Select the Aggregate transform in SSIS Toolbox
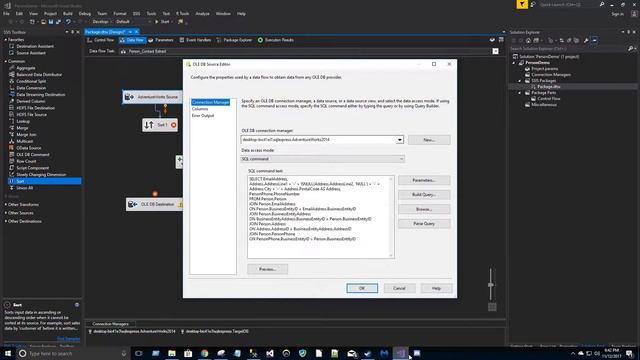 pos(25,68)
